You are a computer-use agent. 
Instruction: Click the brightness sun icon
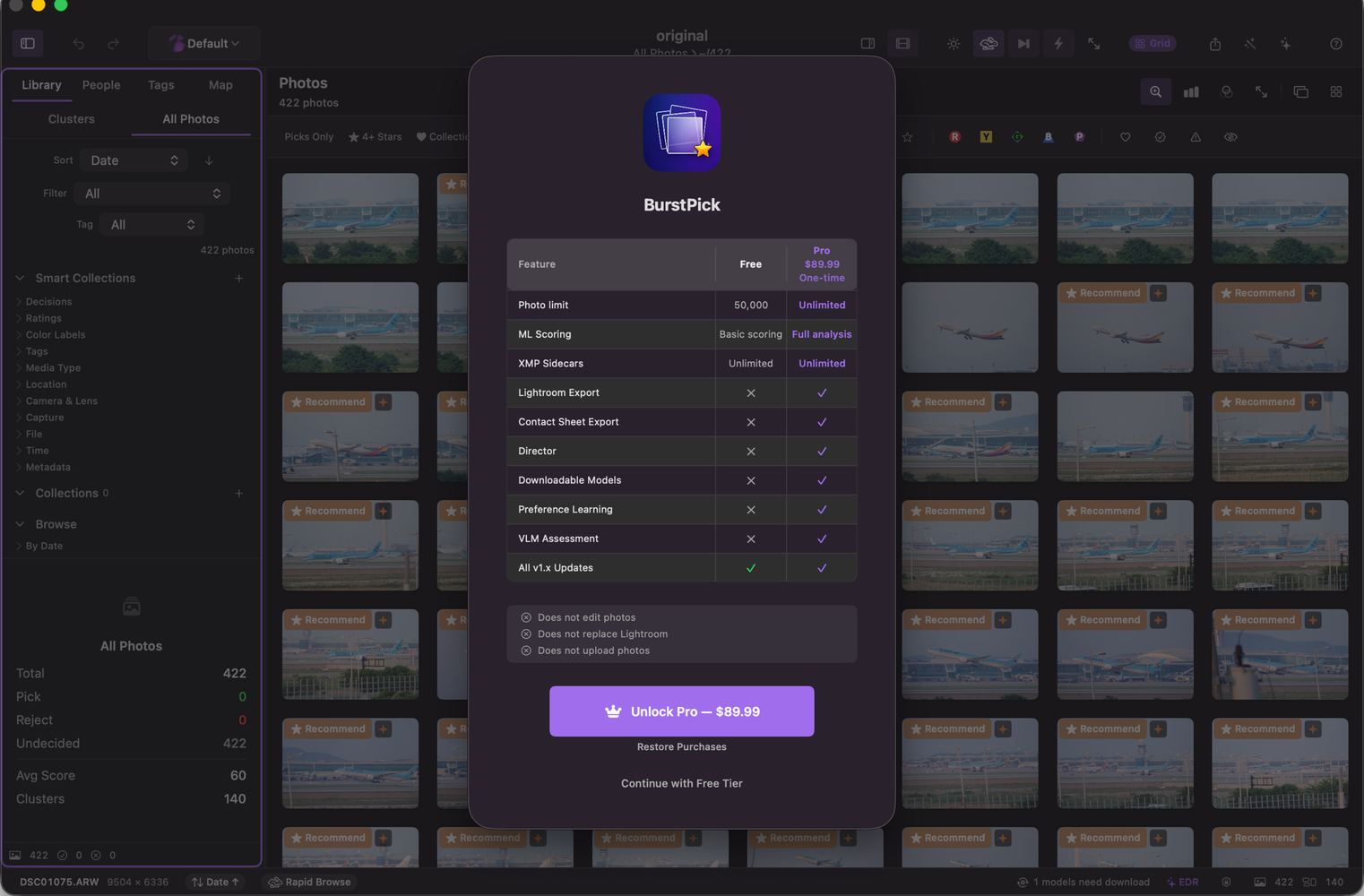pyautogui.click(x=954, y=43)
